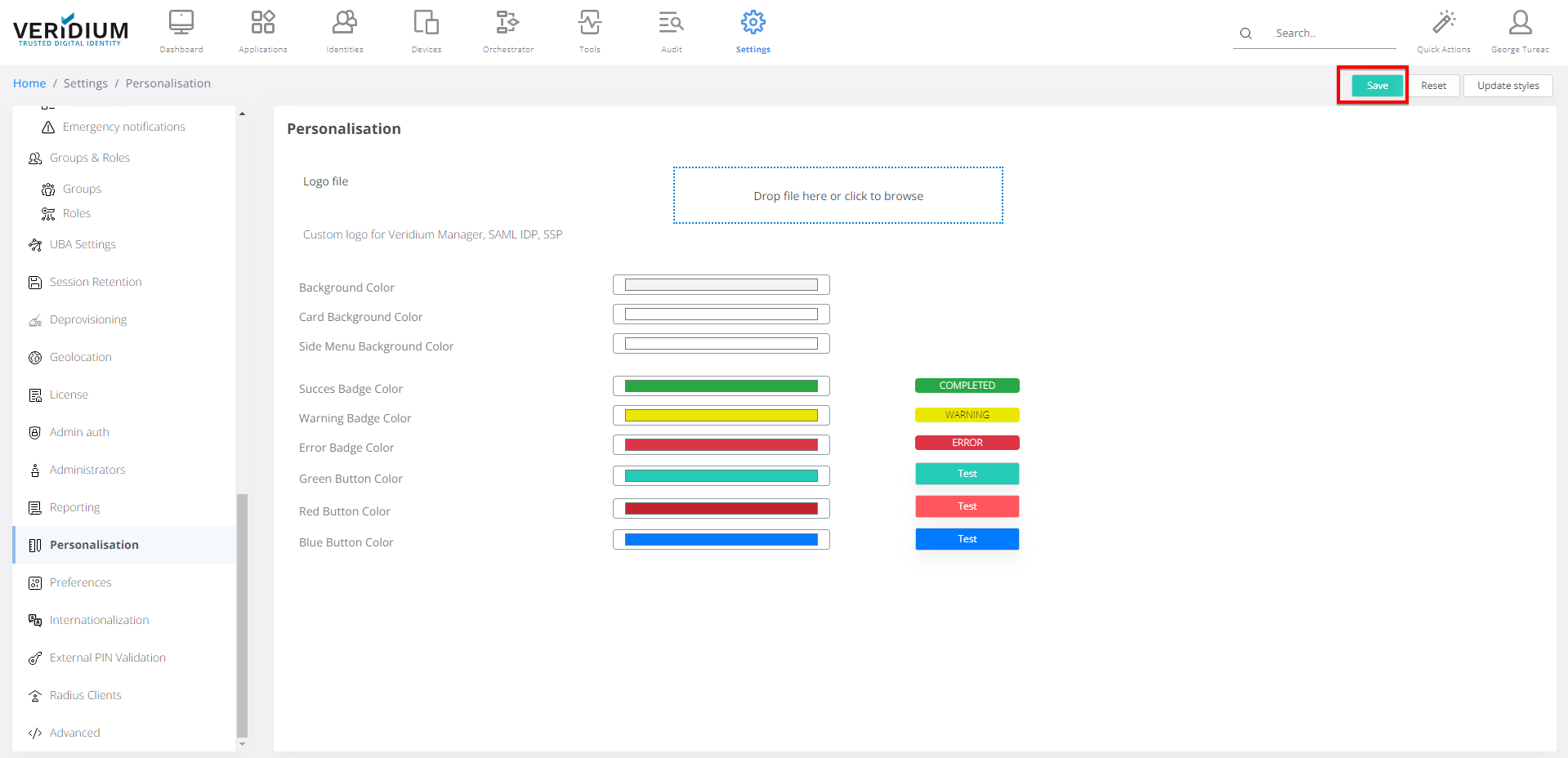Select Session Retention in the sidebar
The image size is (1568, 758).
96,282
